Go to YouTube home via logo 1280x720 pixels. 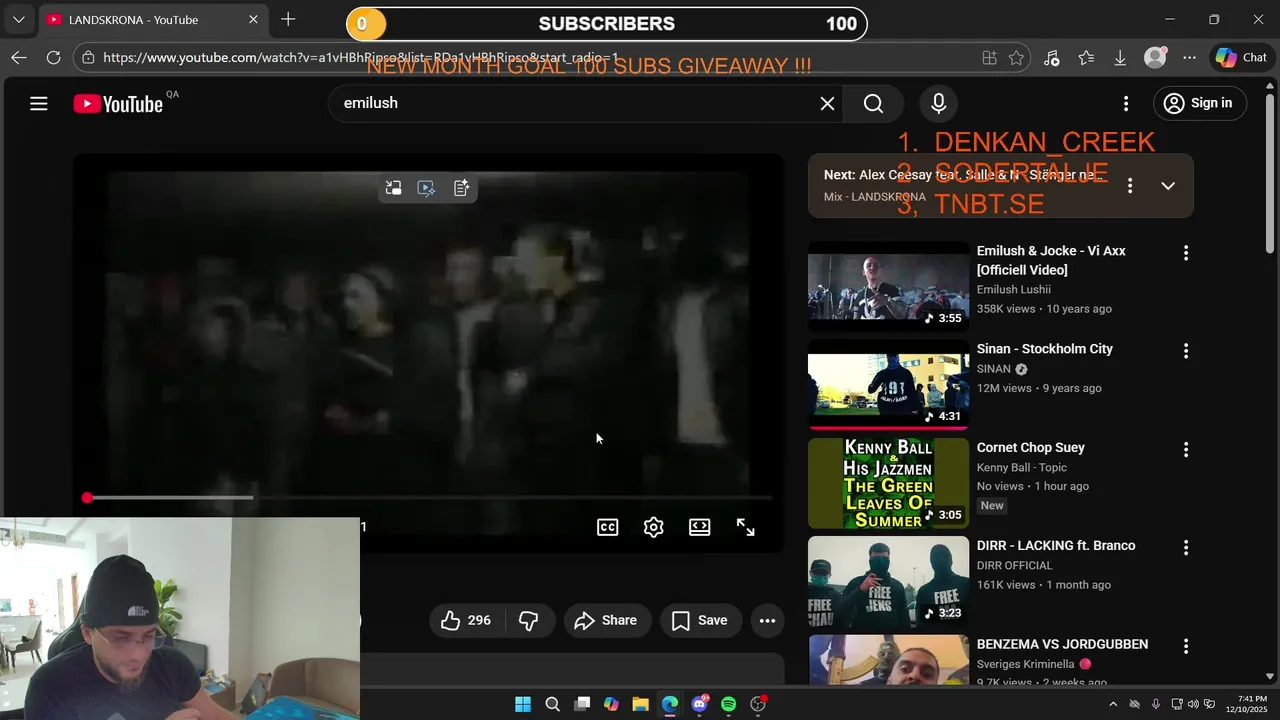(118, 103)
